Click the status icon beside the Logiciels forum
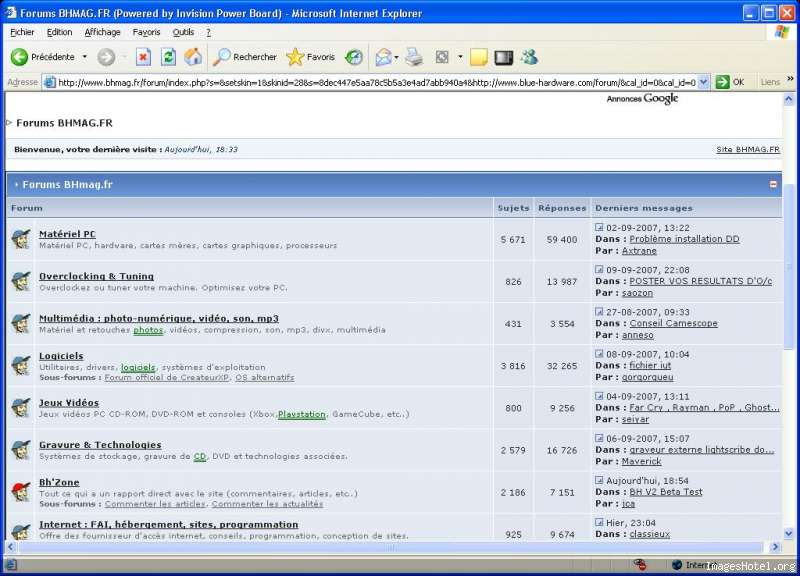Image resolution: width=800 pixels, height=576 pixels. (21, 365)
